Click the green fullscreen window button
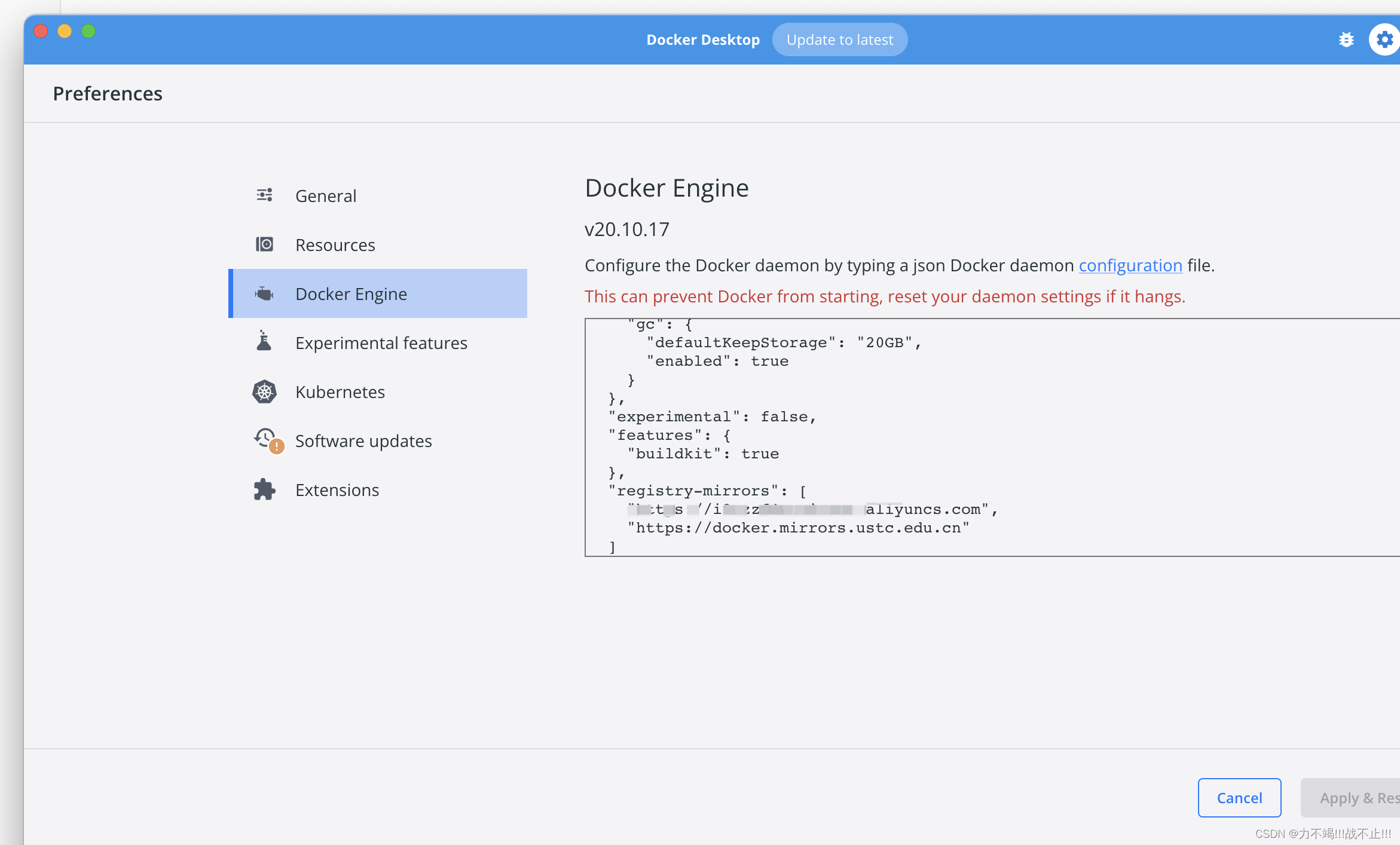The width and height of the screenshot is (1400, 845). coord(88,31)
